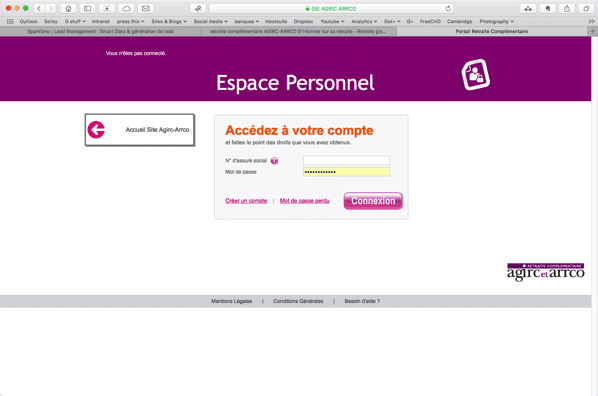The image size is (598, 396).
Task: Focus the Mot de passe field
Action: (x=346, y=172)
